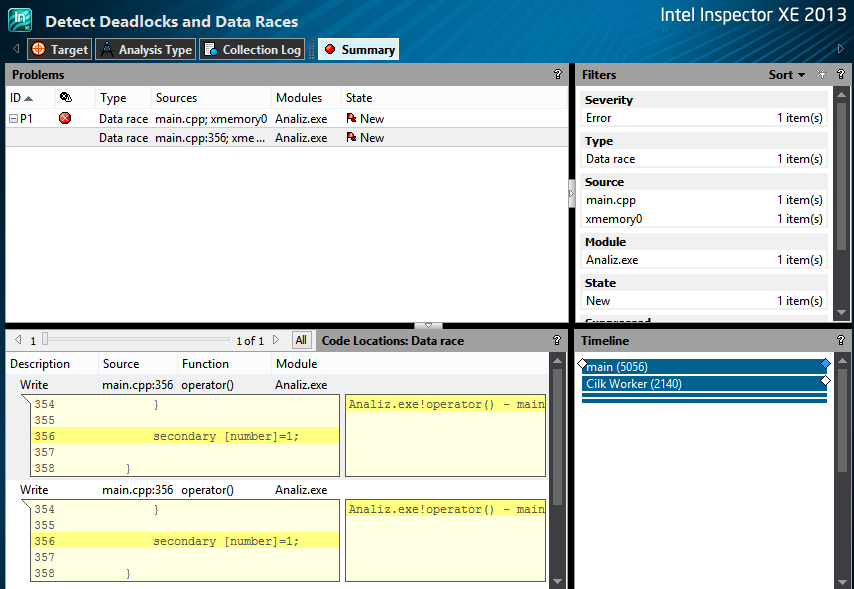The image size is (854, 589).
Task: Click the Timeline scroll down arrow
Action: [x=841, y=581]
